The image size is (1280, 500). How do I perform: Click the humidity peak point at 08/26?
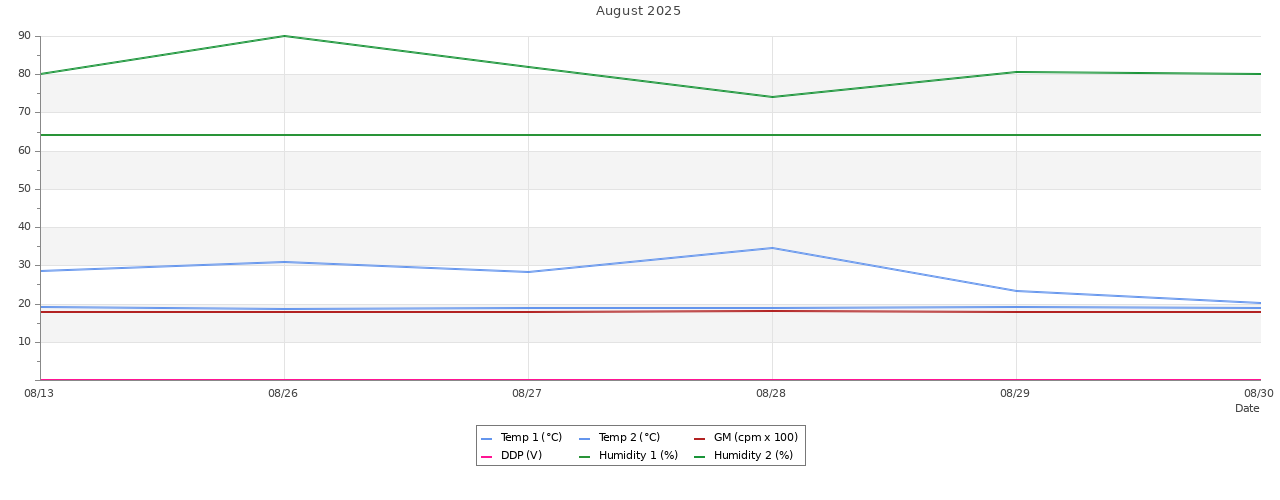coord(284,36)
